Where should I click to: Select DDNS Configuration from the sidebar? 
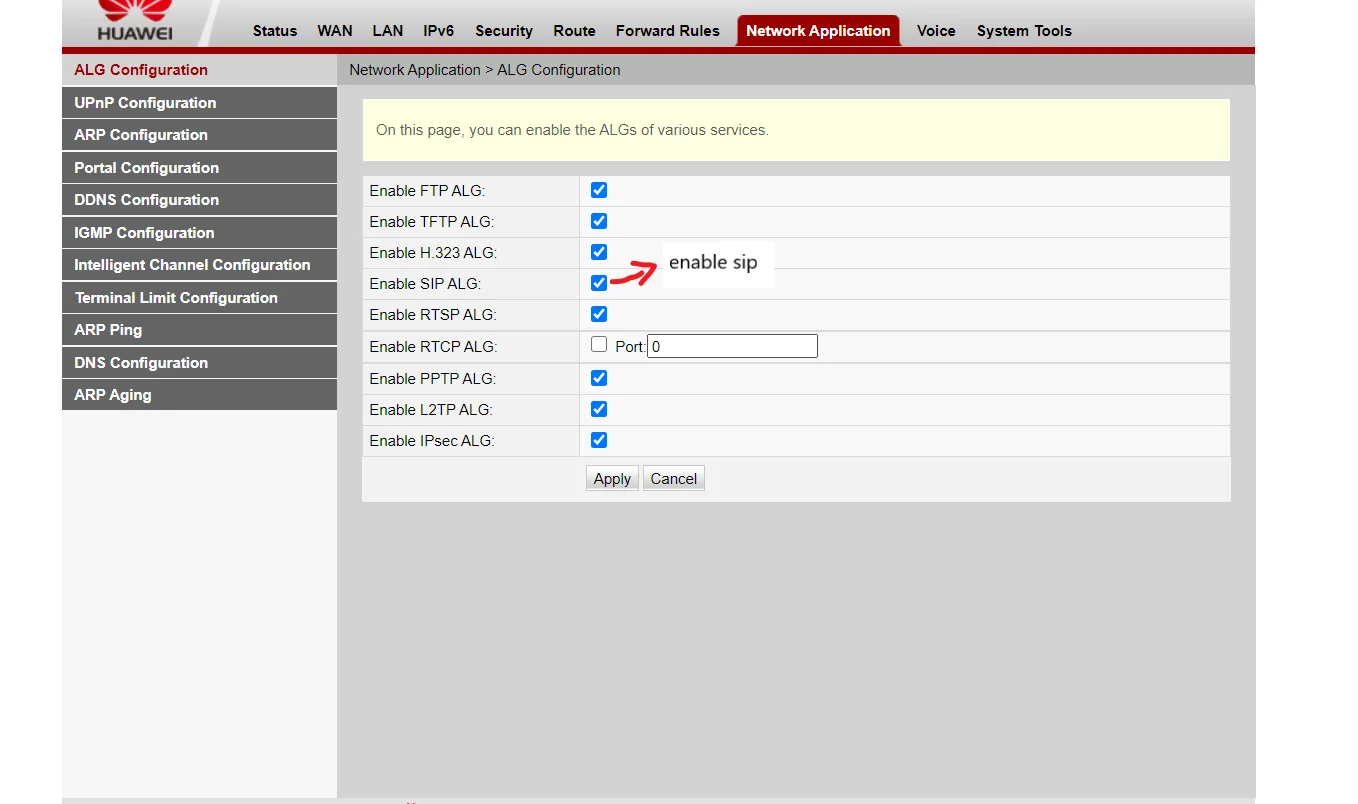(146, 200)
